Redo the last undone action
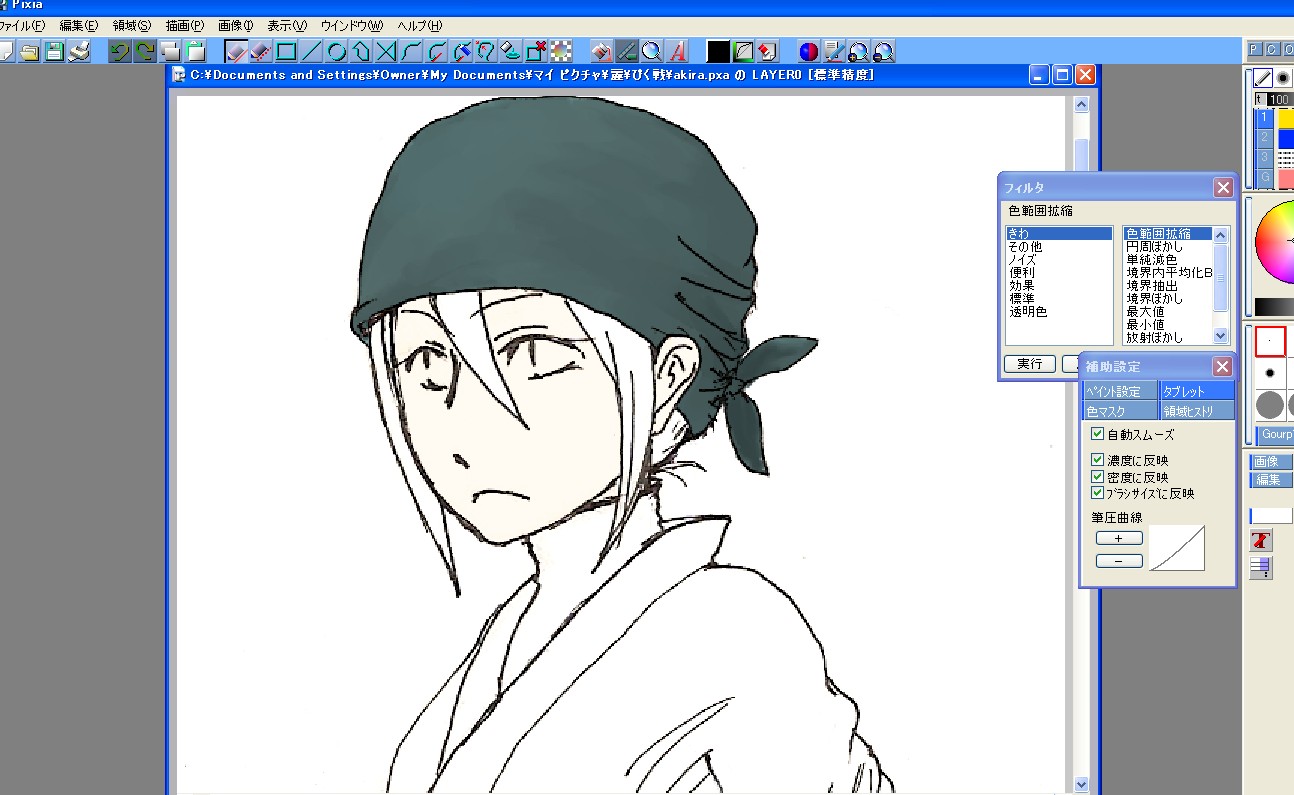 pos(145,51)
